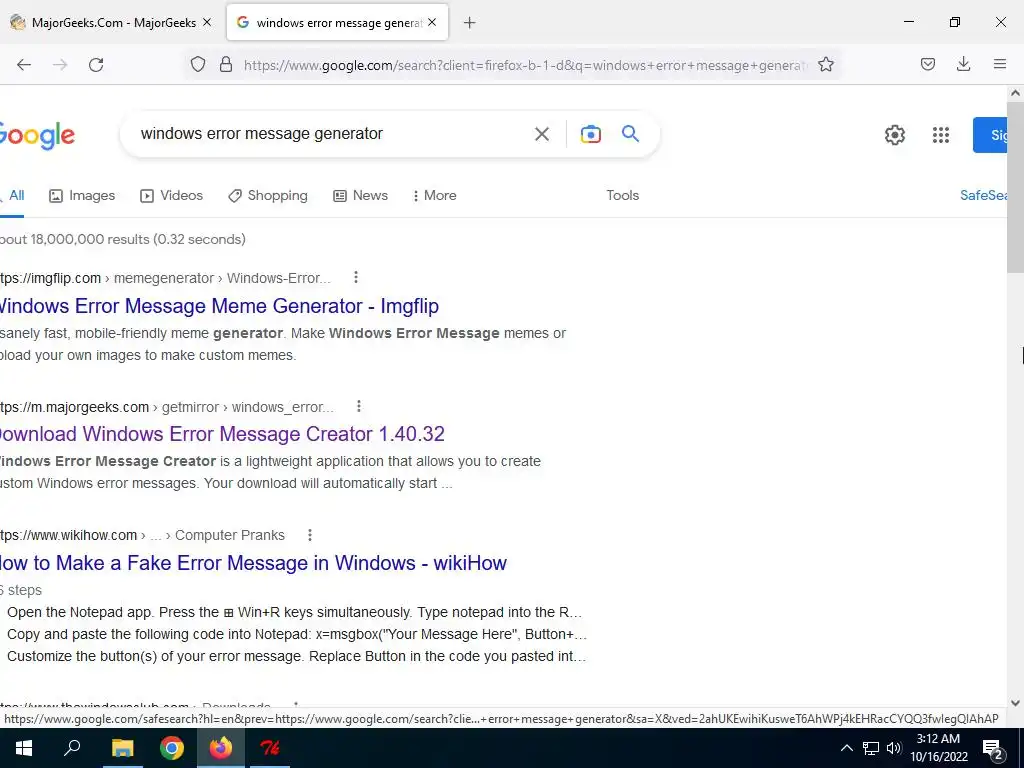Open options for the imgflip result
The width and height of the screenshot is (1024, 768).
[x=356, y=278]
